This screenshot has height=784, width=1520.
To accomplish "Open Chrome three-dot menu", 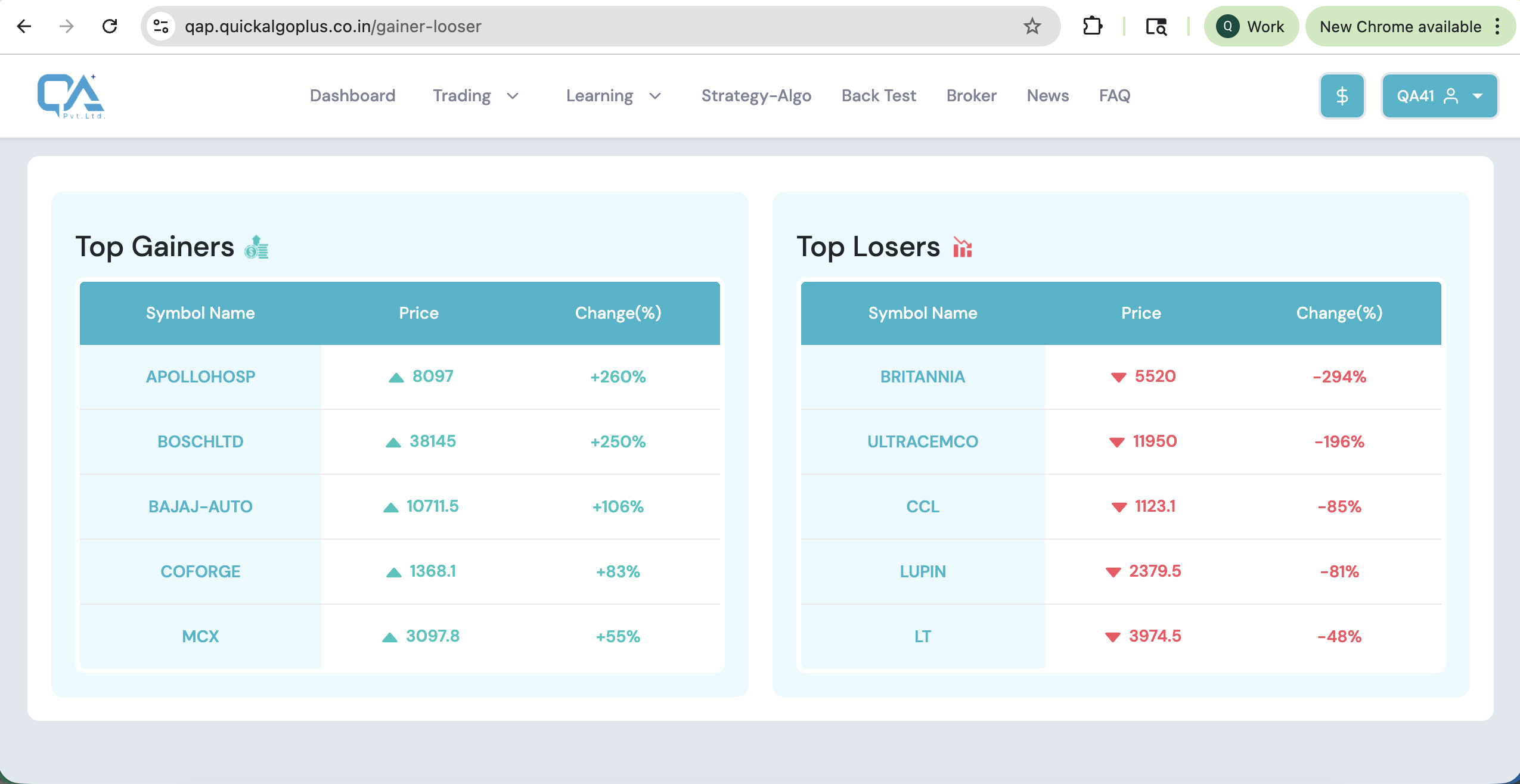I will [1497, 26].
